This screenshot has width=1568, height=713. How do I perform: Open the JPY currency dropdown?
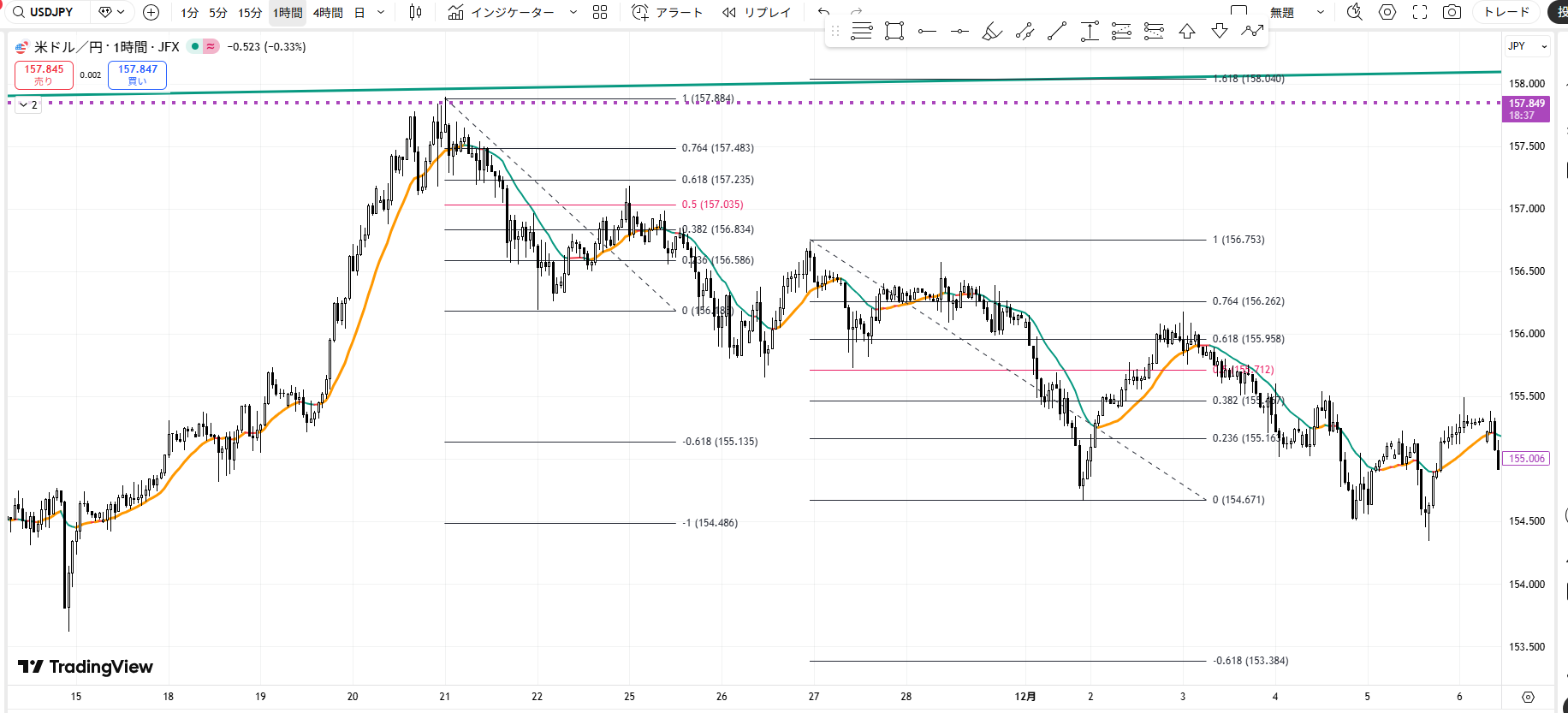point(1527,46)
